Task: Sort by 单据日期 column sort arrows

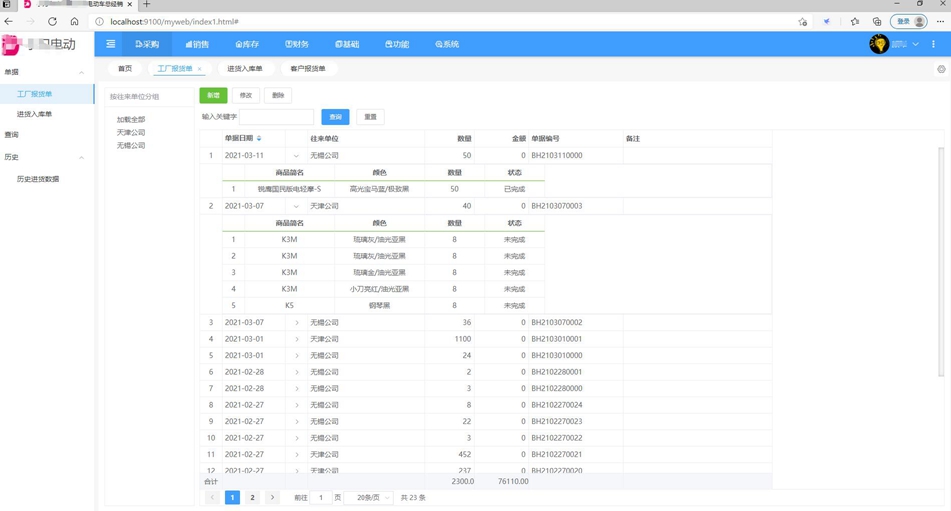Action: click(259, 138)
